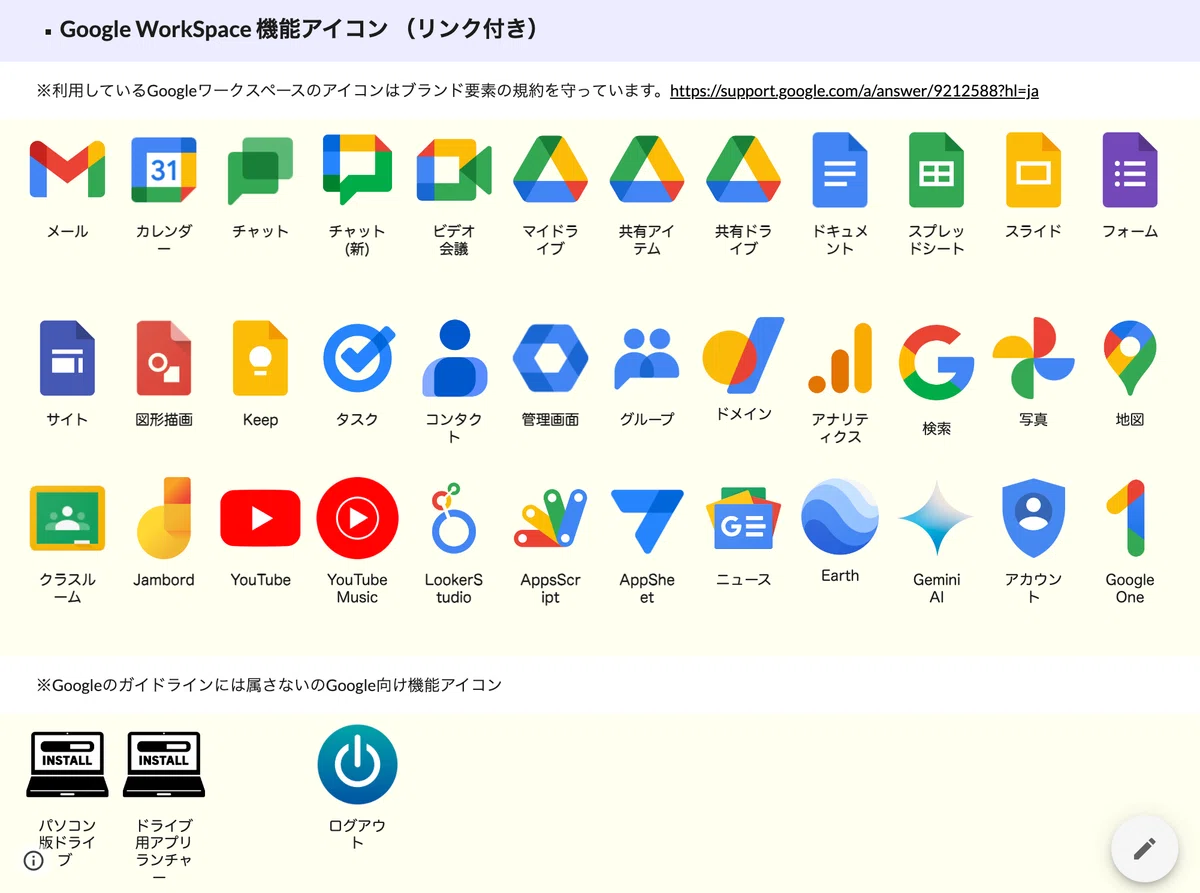
Task: Open the スプレッドシート Sheets icon
Action: tap(936, 170)
